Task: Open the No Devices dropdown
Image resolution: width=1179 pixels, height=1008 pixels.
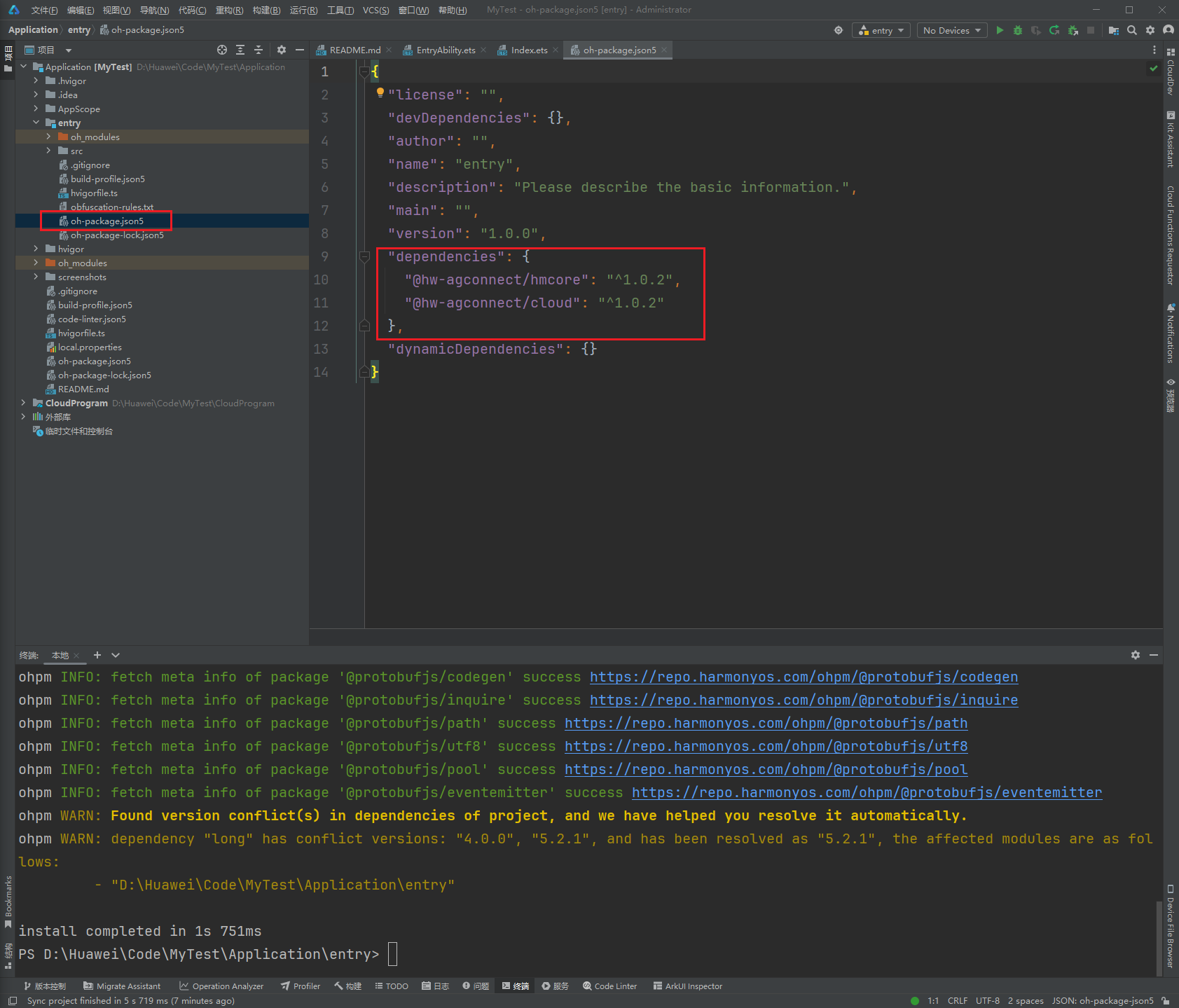Action: click(x=951, y=30)
